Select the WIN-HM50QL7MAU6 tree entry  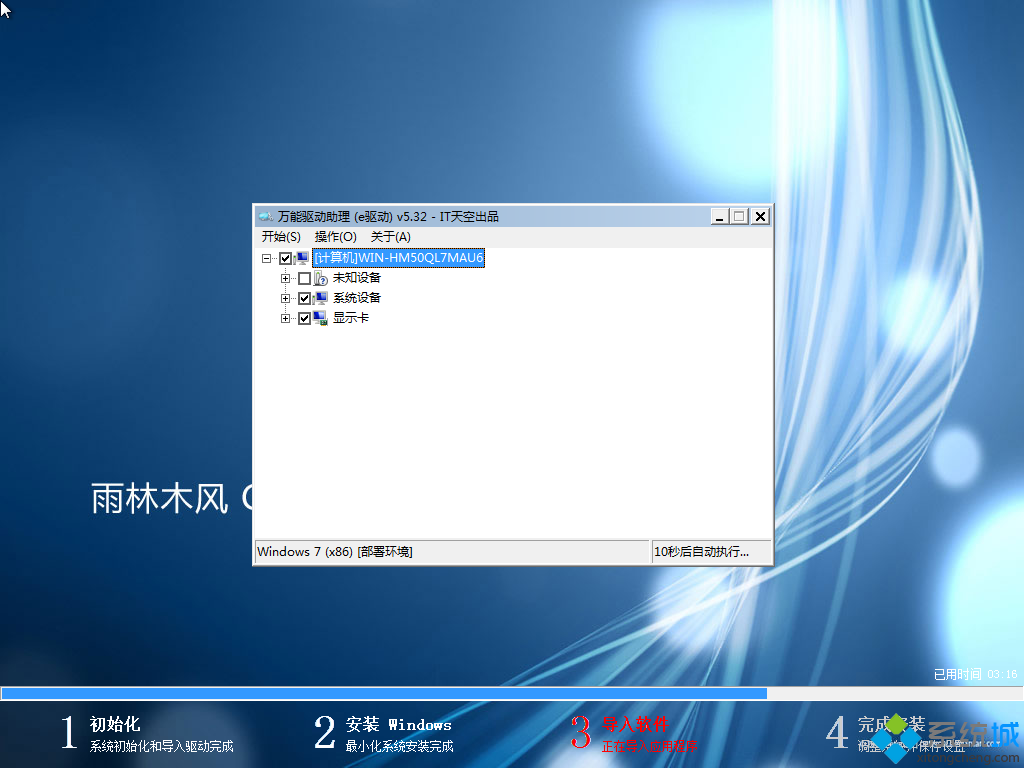[398, 258]
